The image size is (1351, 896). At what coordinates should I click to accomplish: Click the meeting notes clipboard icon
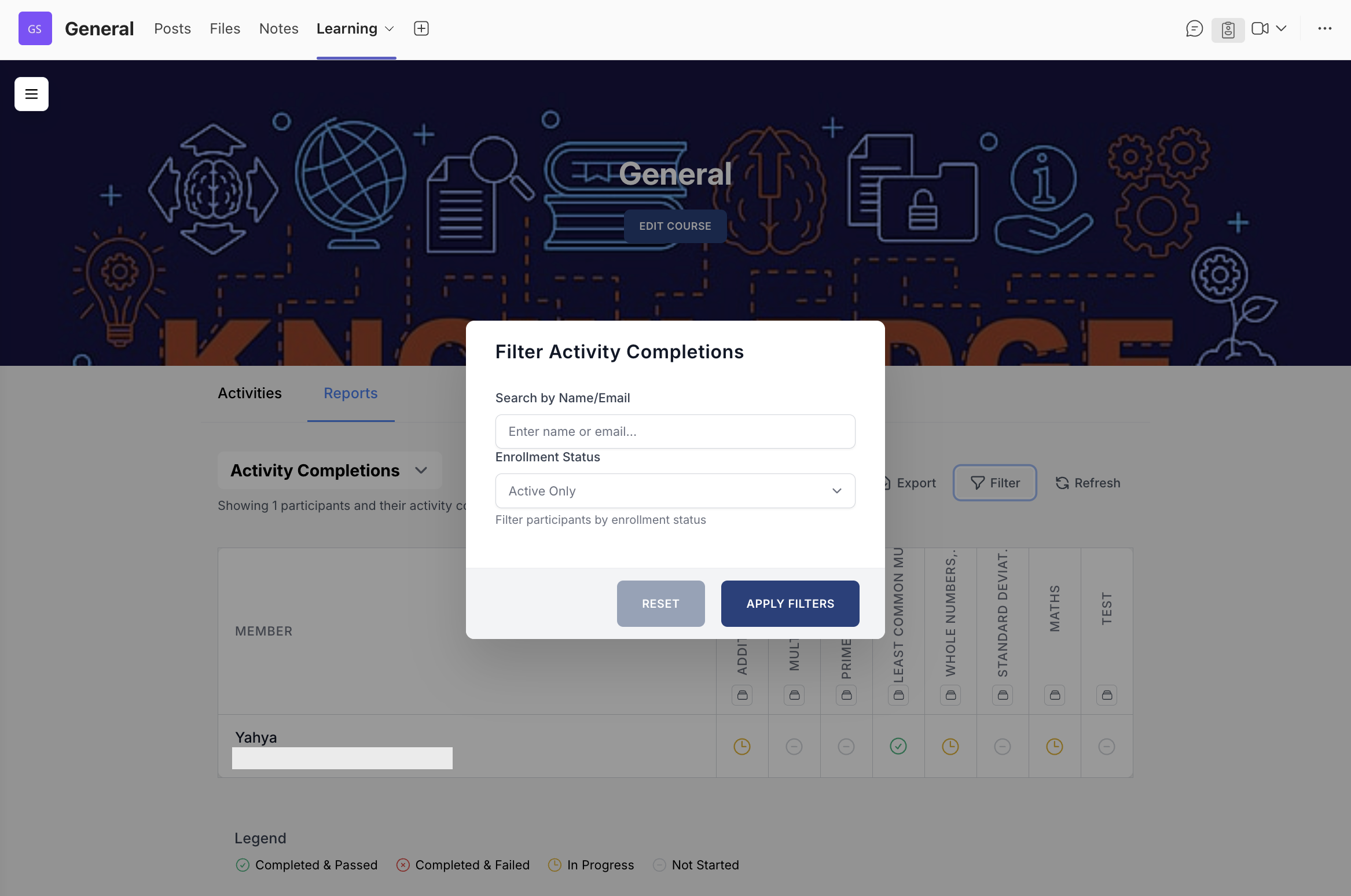(x=1228, y=30)
